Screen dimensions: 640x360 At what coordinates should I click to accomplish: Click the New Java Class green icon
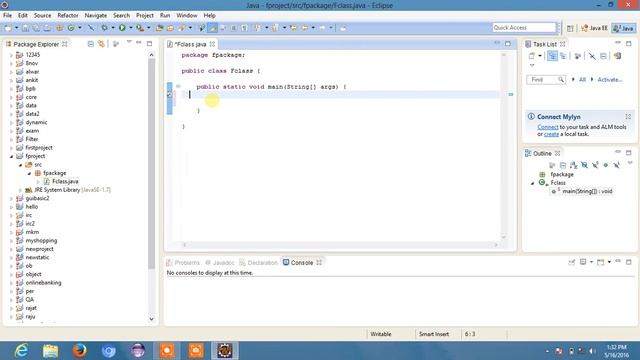click(x=71, y=28)
